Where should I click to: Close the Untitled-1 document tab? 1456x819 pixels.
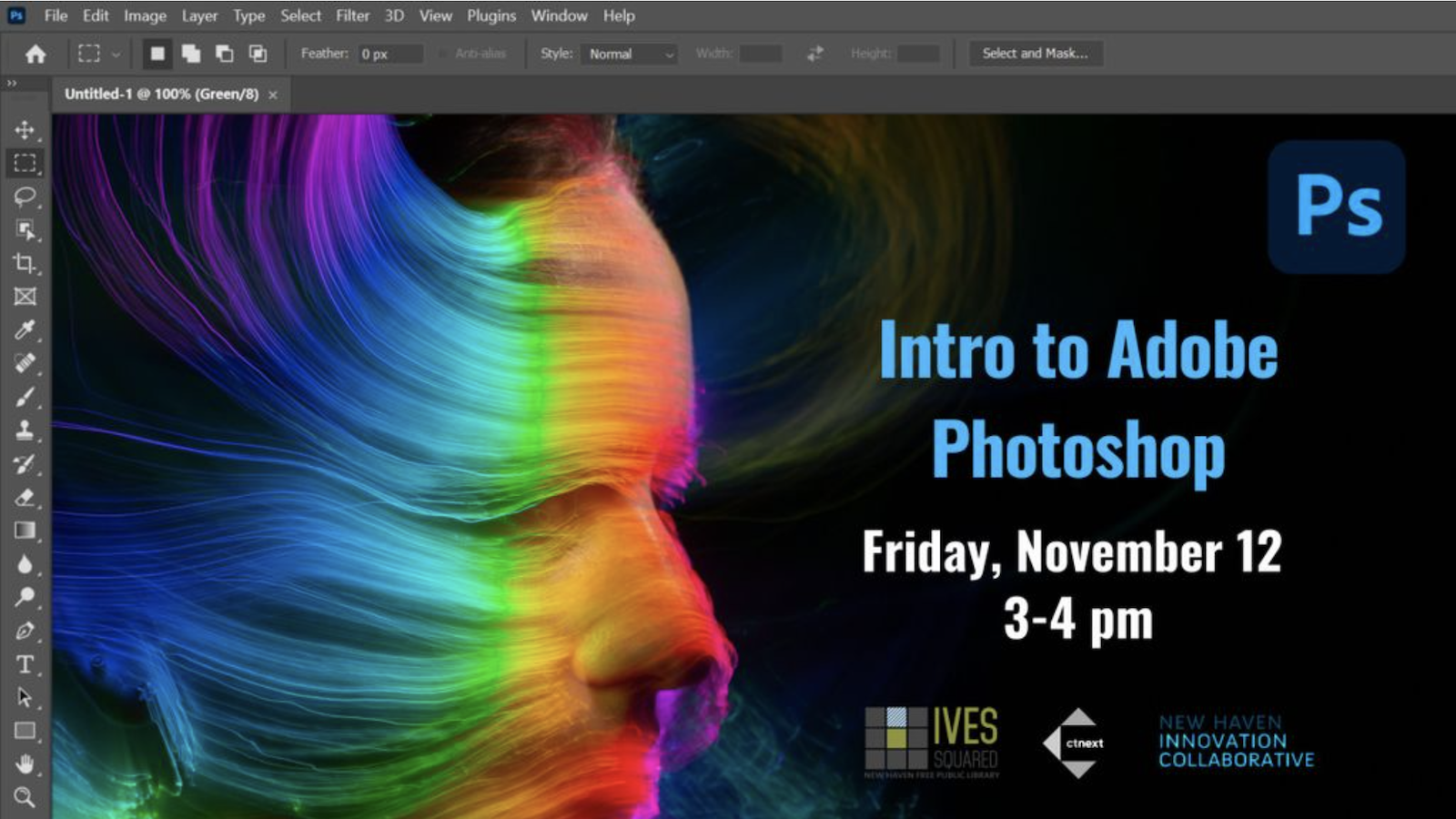(273, 95)
